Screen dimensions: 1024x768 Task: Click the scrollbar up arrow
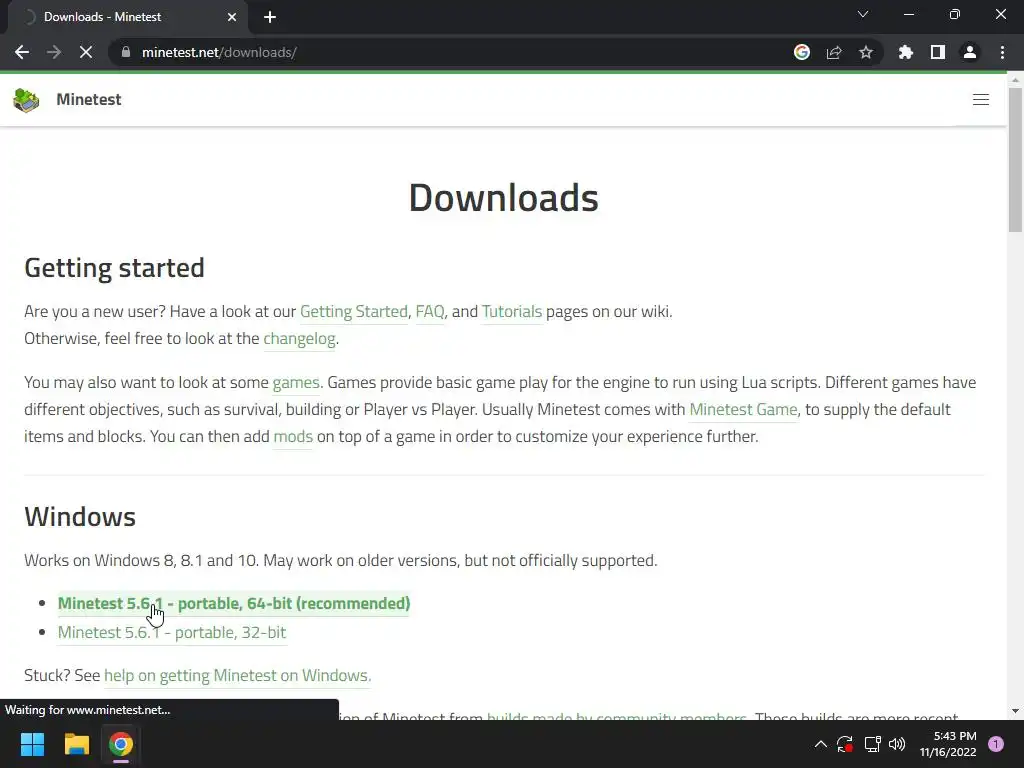pos(1015,80)
